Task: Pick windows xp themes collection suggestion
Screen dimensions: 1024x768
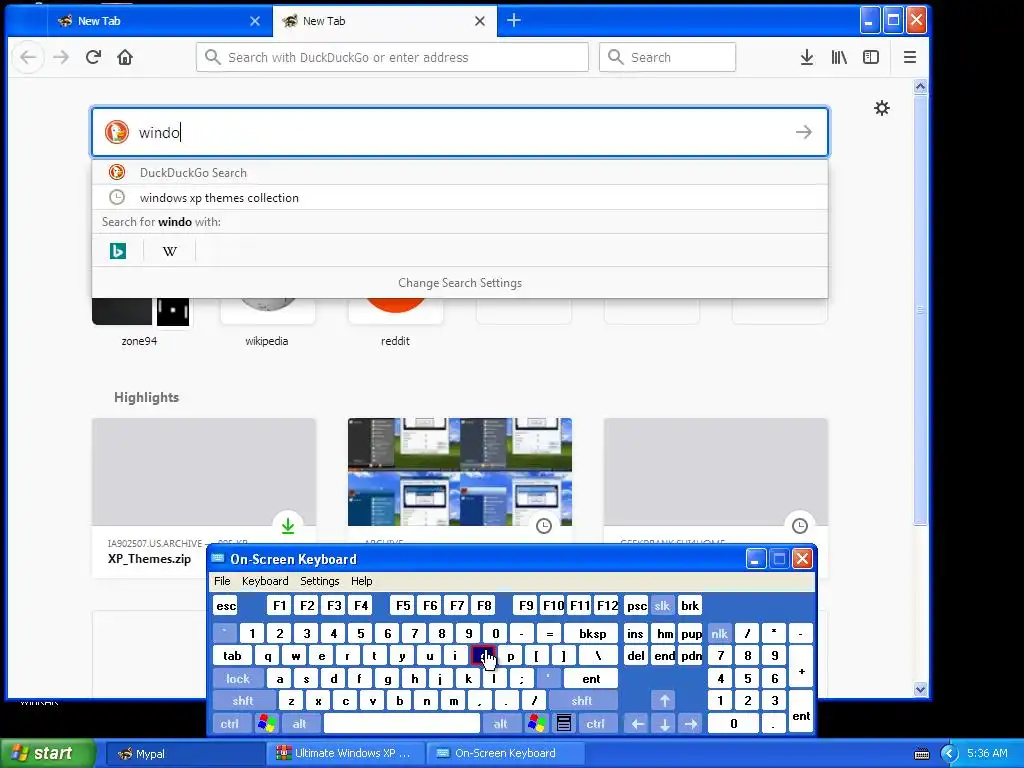Action: (x=460, y=197)
